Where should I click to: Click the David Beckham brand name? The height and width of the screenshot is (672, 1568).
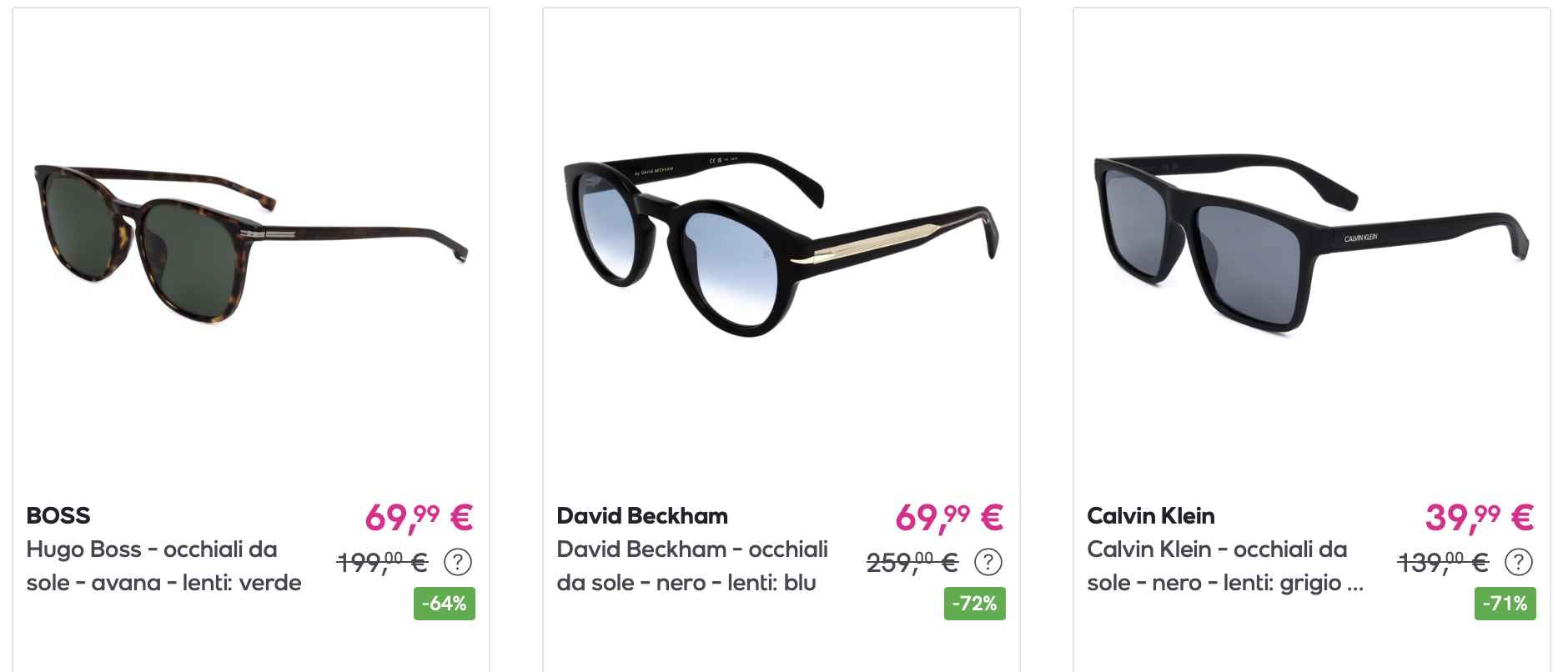click(x=642, y=515)
